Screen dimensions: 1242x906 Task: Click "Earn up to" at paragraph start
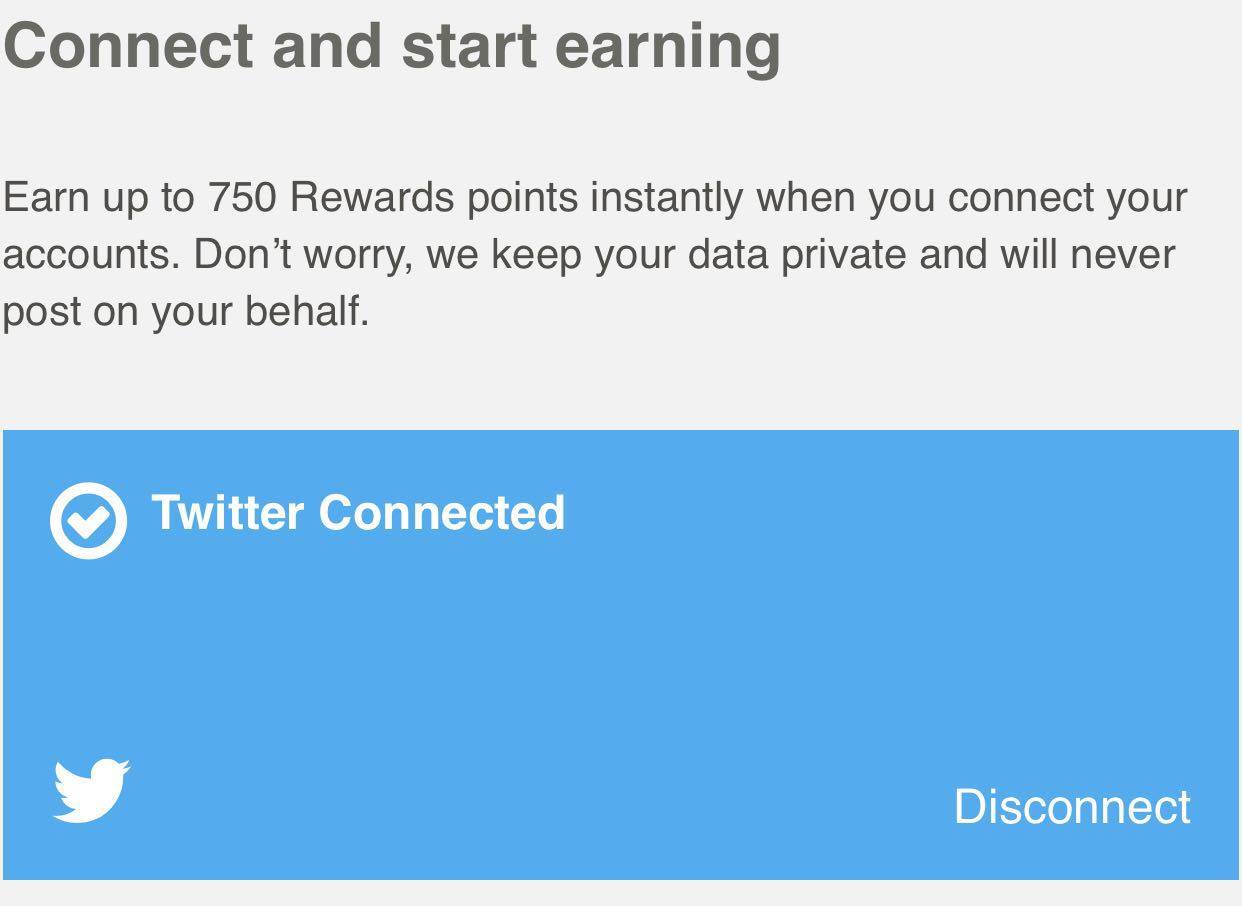(99, 198)
